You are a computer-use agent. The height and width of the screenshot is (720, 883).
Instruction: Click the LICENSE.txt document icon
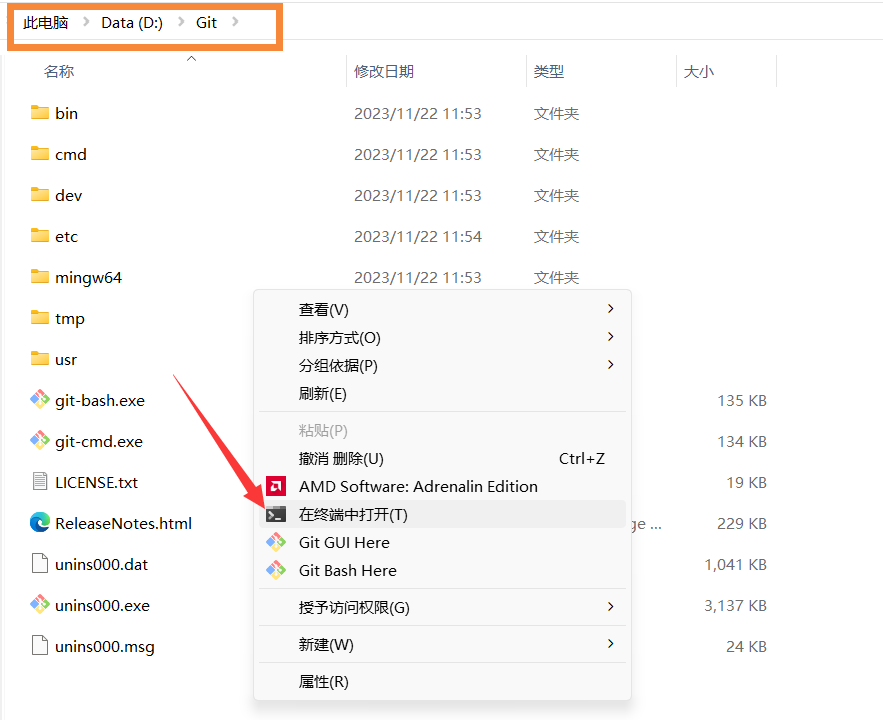coord(39,482)
